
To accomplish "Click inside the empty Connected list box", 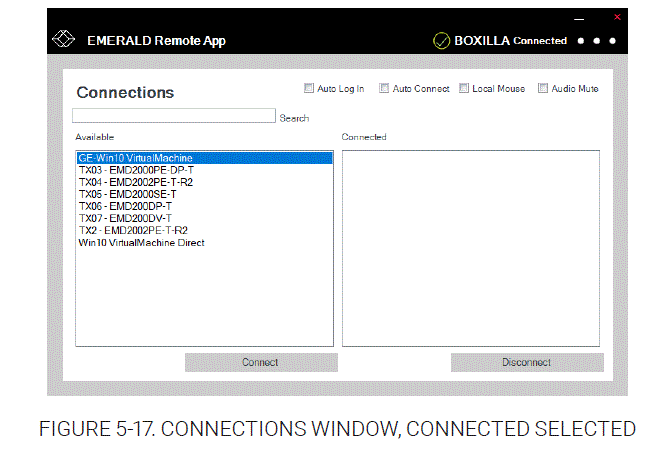I will (x=471, y=249).
